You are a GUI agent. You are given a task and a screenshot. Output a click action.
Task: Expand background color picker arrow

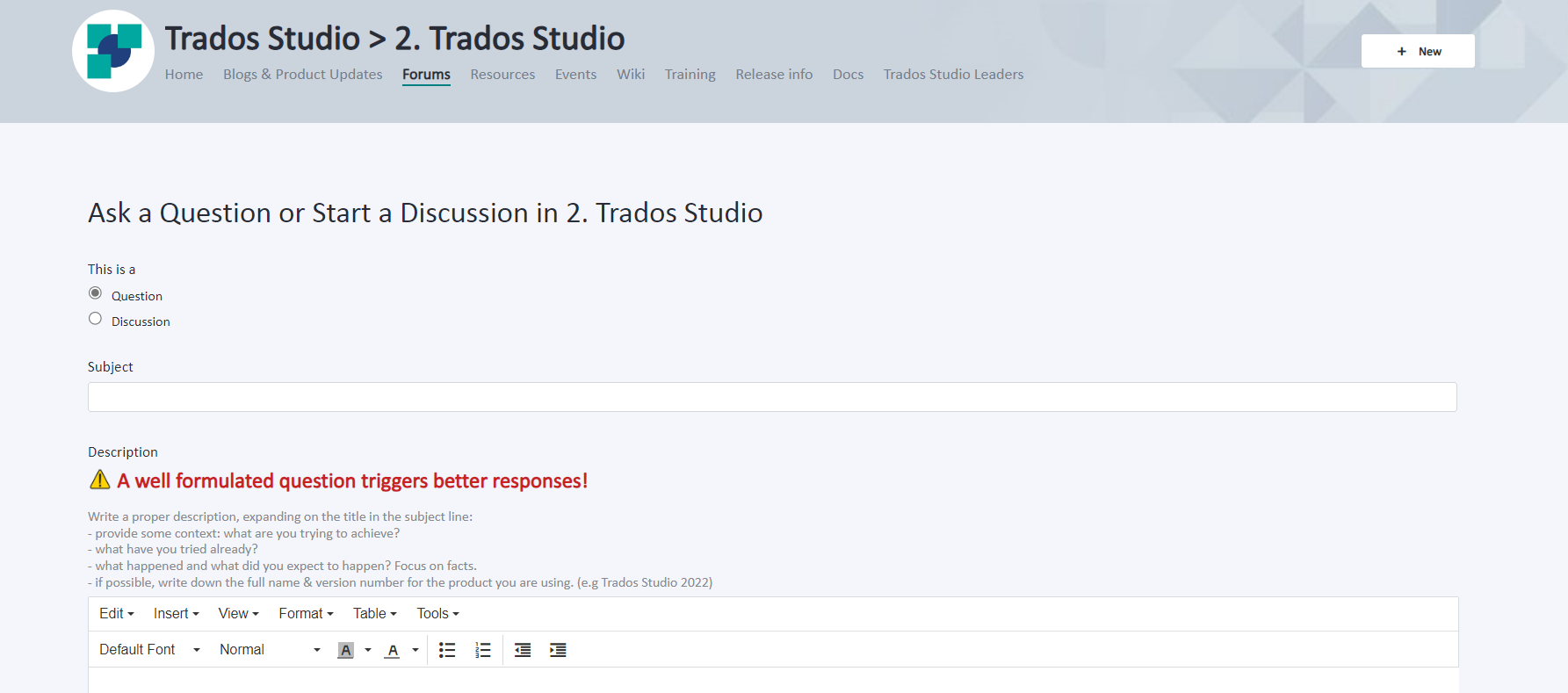[x=368, y=650]
